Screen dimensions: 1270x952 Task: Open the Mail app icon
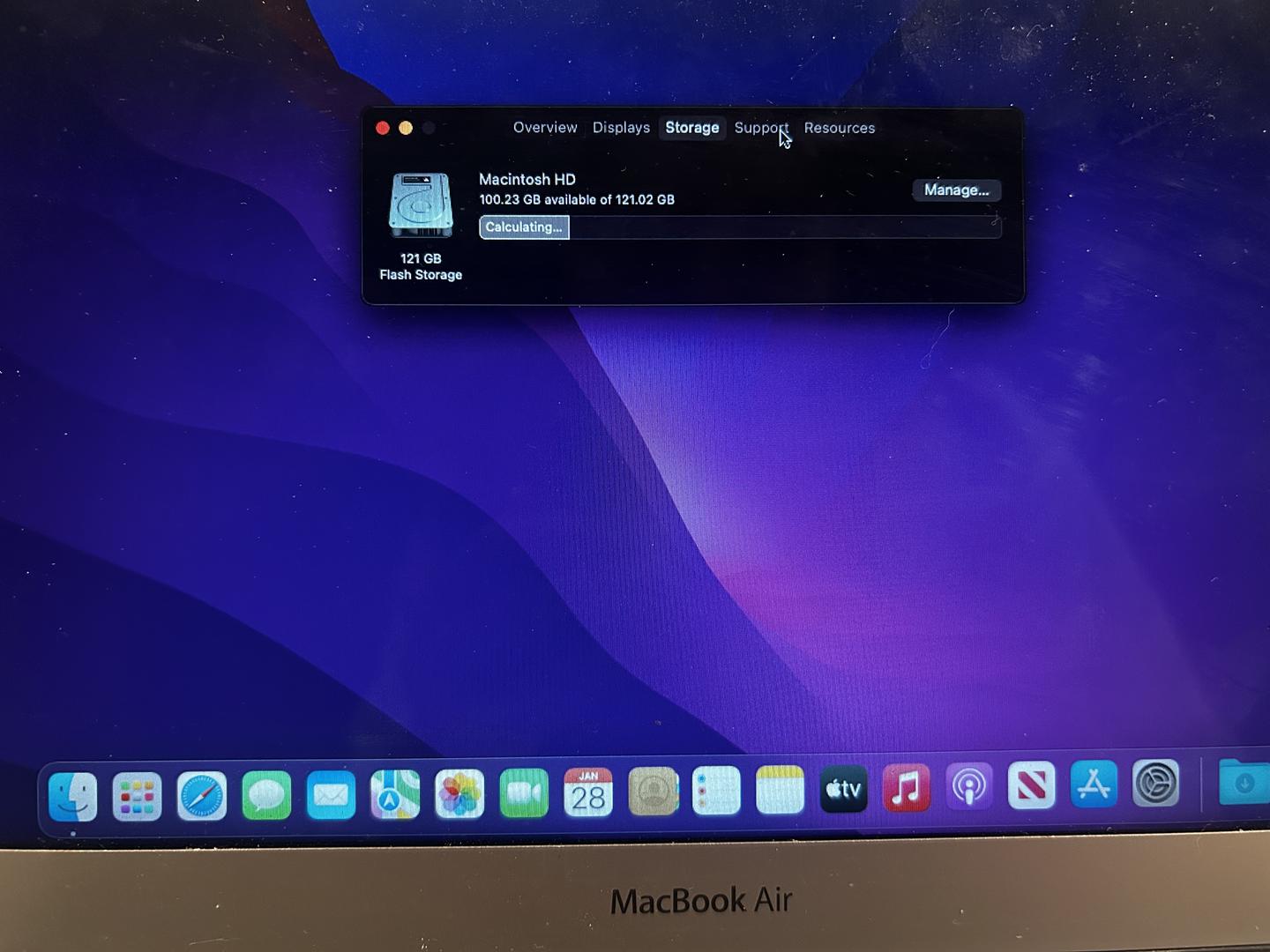[331, 795]
